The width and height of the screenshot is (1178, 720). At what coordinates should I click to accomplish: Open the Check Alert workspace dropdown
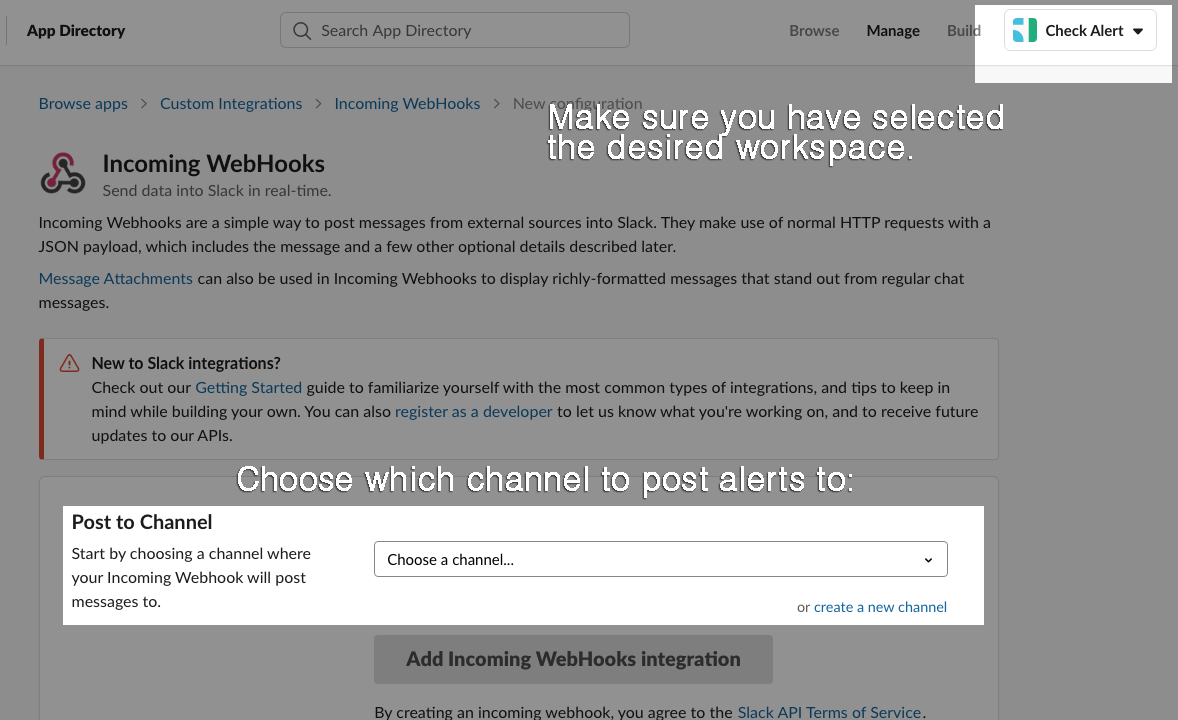[1080, 30]
